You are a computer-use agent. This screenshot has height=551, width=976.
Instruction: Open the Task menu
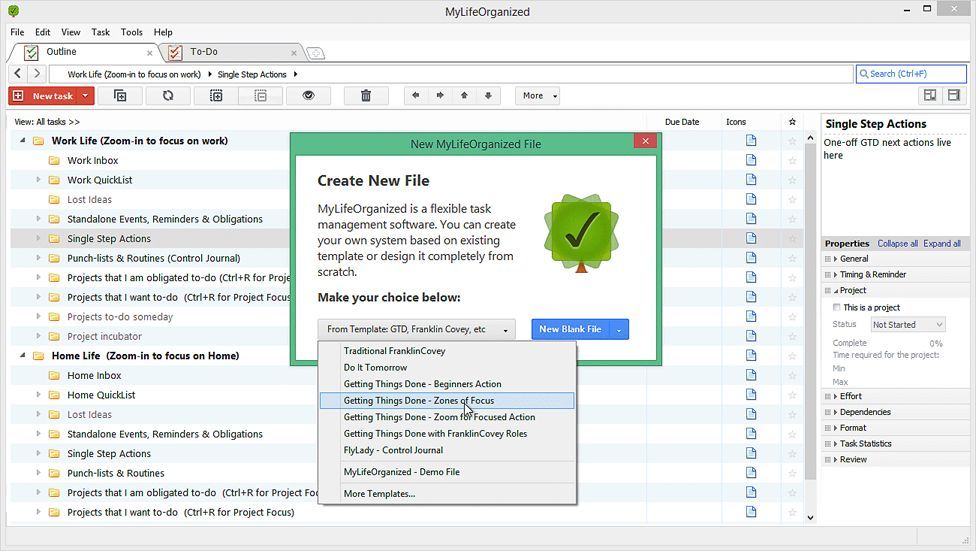(100, 32)
